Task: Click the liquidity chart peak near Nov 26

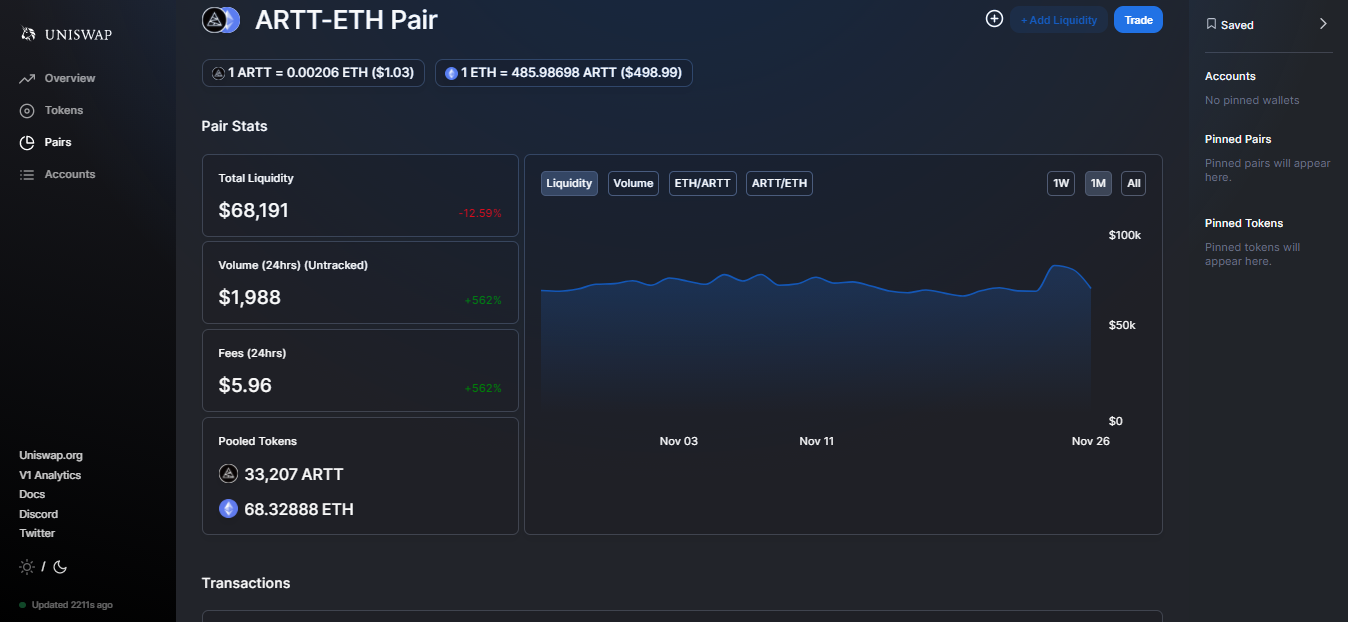Action: [1055, 266]
